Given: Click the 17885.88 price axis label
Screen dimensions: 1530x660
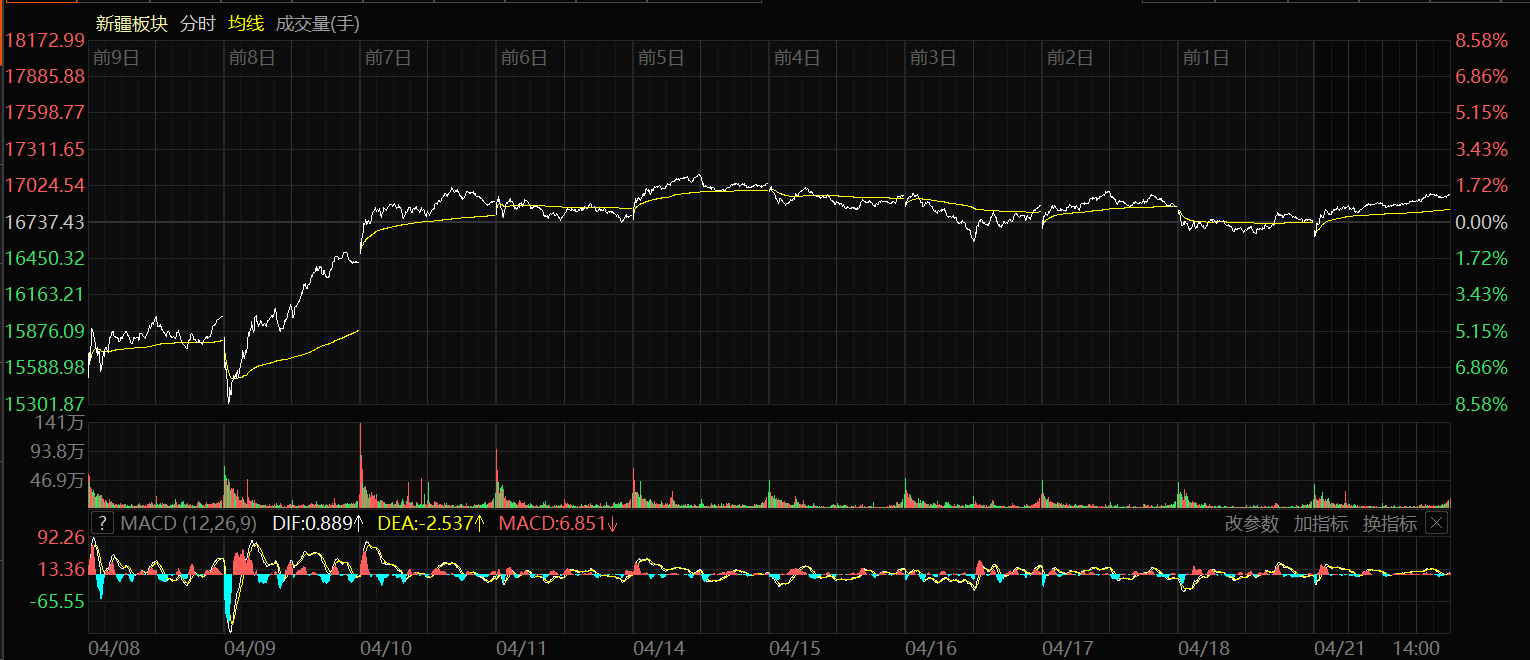Looking at the screenshot, I should click(44, 76).
